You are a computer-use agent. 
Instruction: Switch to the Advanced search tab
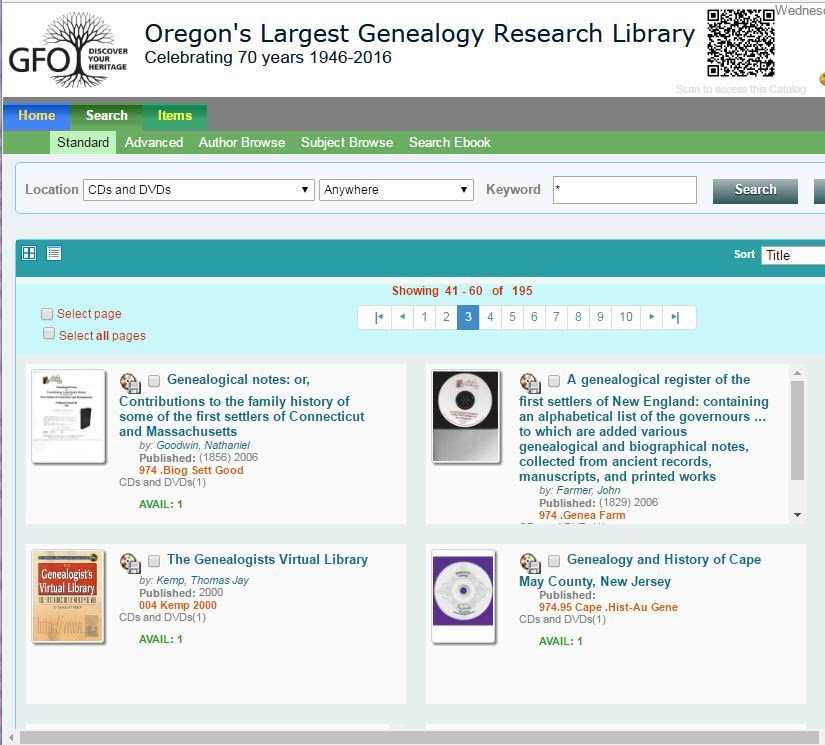[x=153, y=143]
